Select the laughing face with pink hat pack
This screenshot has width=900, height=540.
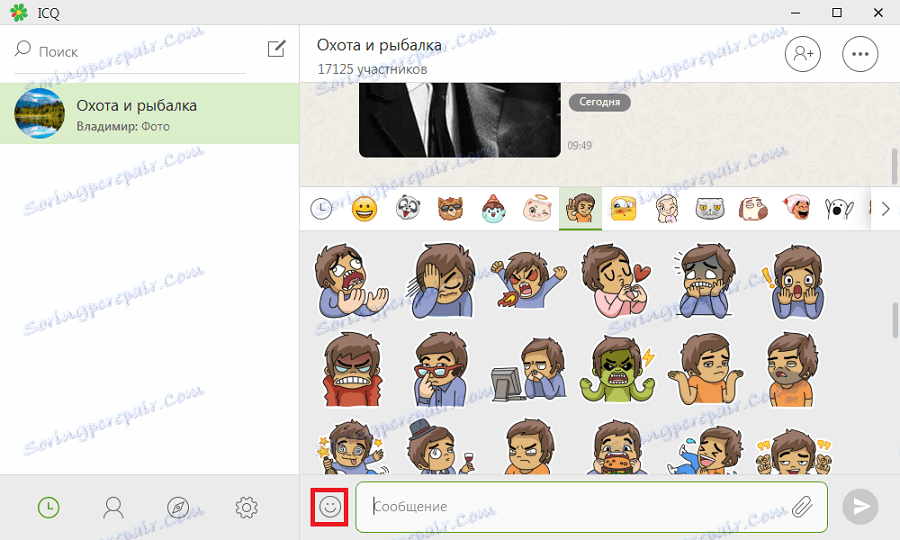point(796,208)
